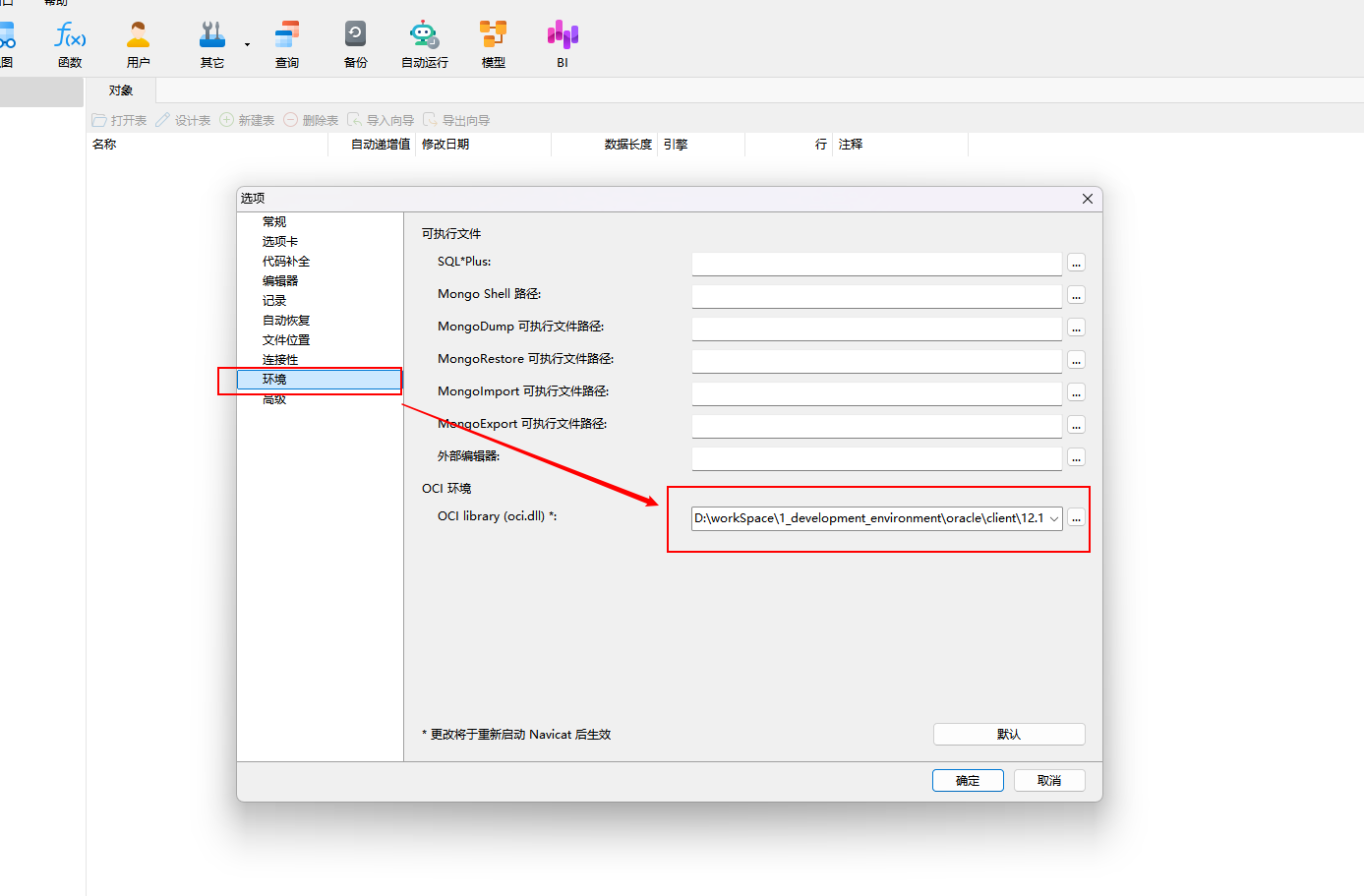The image size is (1364, 896).
Task: Select 代码补全 in the options list
Action: pyautogui.click(x=285, y=262)
